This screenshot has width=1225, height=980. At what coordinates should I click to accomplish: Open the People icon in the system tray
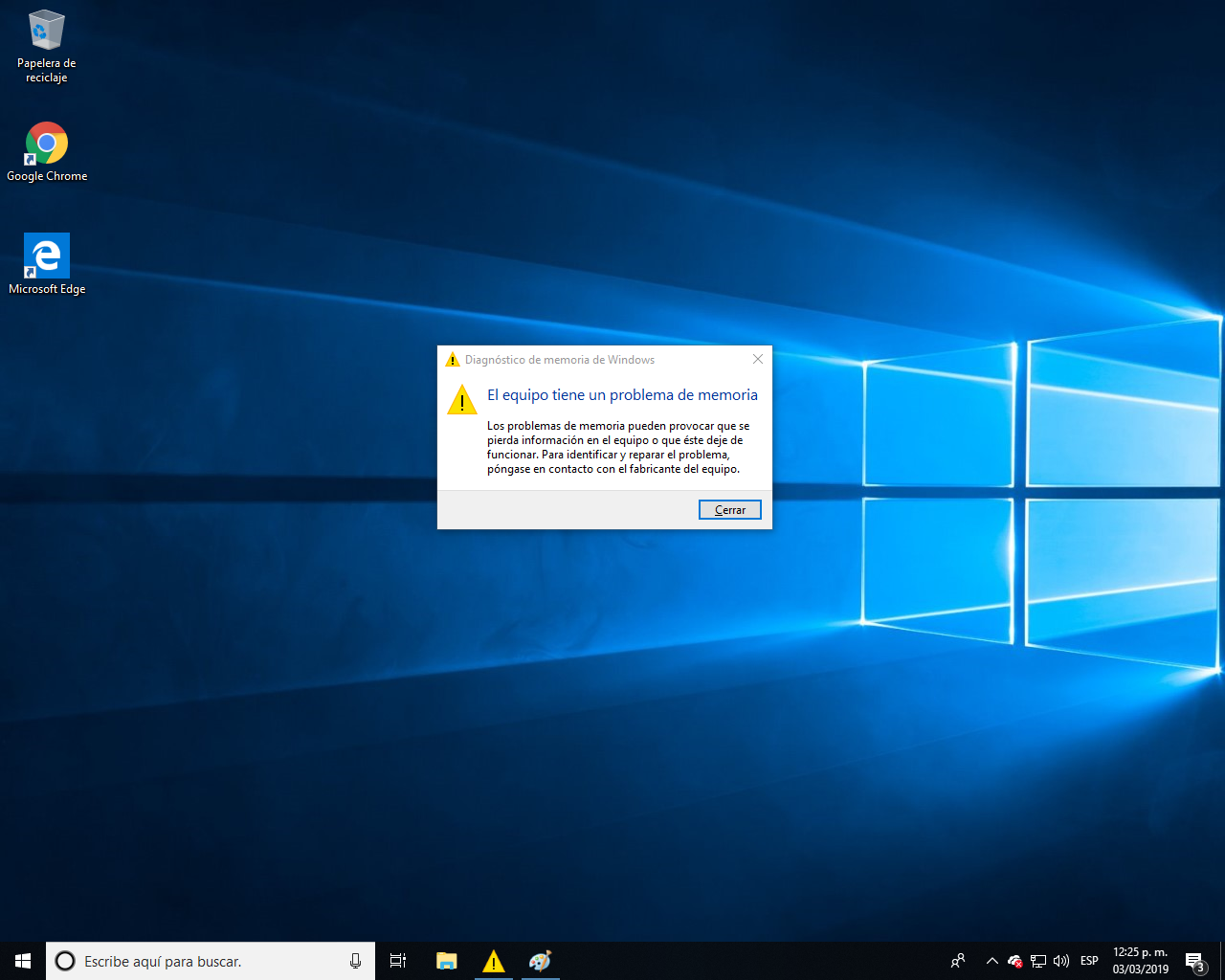(x=958, y=961)
